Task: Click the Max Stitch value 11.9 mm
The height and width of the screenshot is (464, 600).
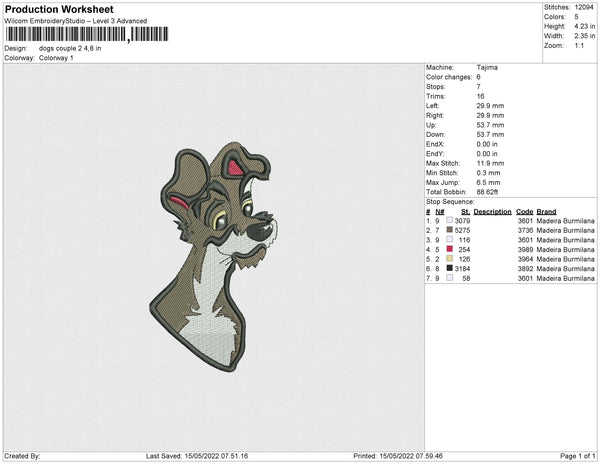Action: point(490,163)
